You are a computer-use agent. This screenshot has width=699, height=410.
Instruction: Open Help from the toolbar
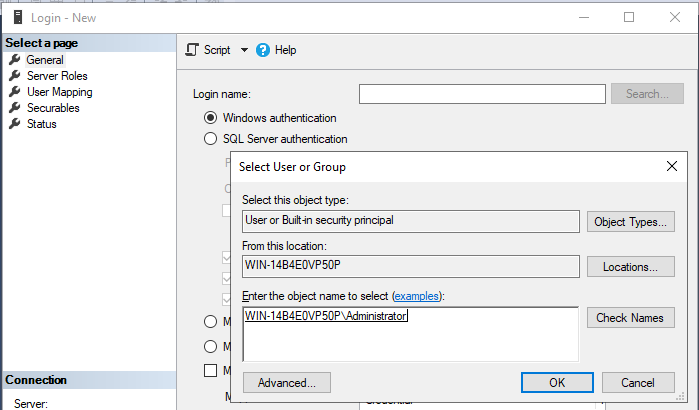coord(276,50)
